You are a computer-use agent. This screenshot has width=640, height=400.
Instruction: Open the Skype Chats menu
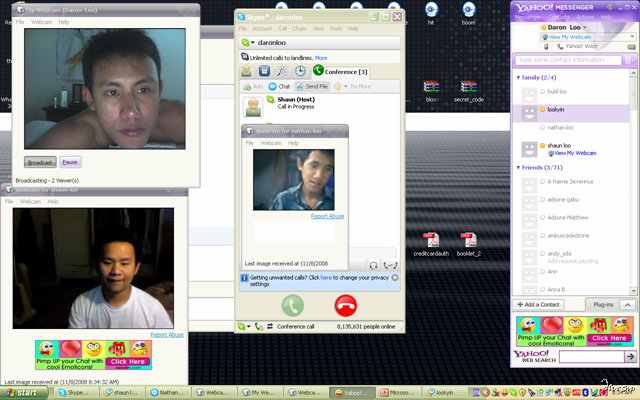click(299, 29)
